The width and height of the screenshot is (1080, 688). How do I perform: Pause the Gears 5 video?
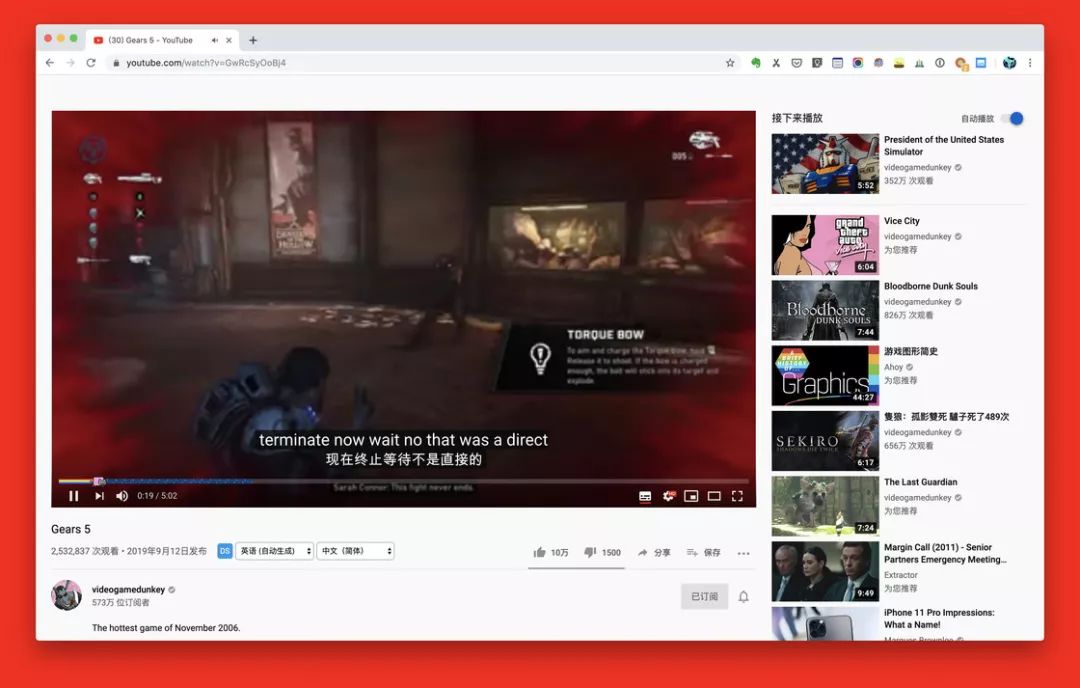pyautogui.click(x=74, y=496)
